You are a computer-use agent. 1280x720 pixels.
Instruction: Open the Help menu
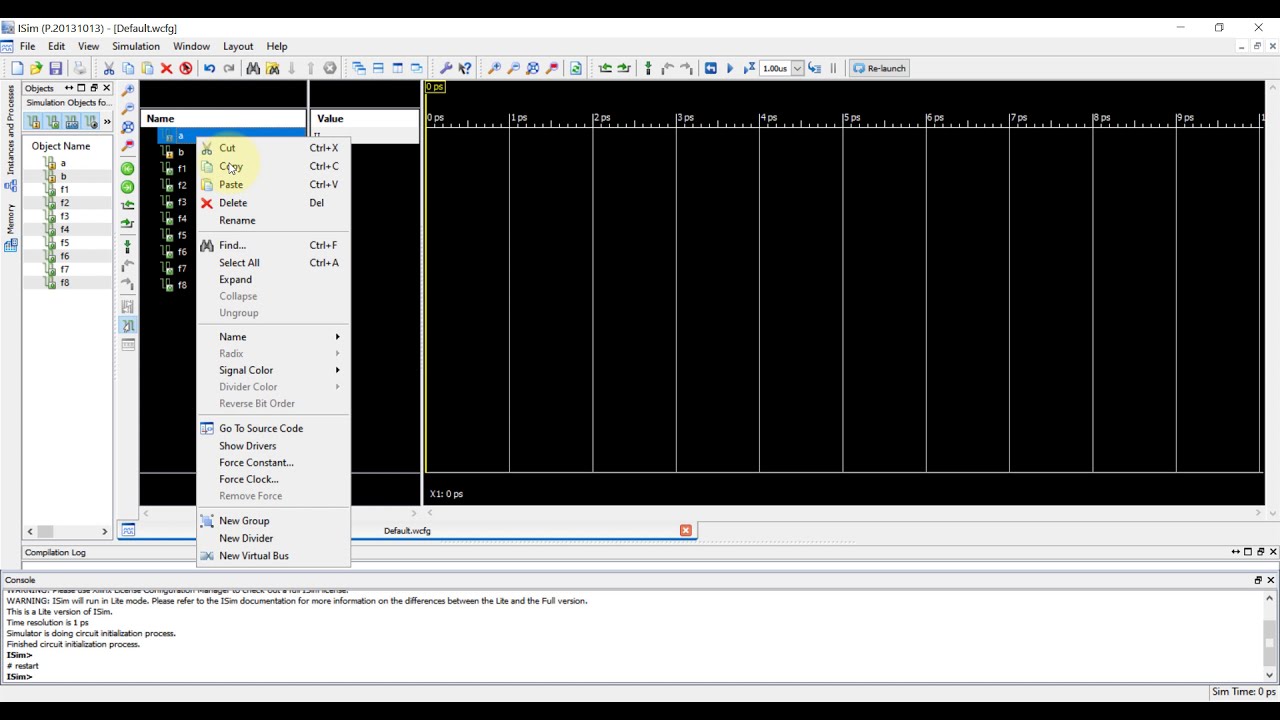click(x=277, y=46)
